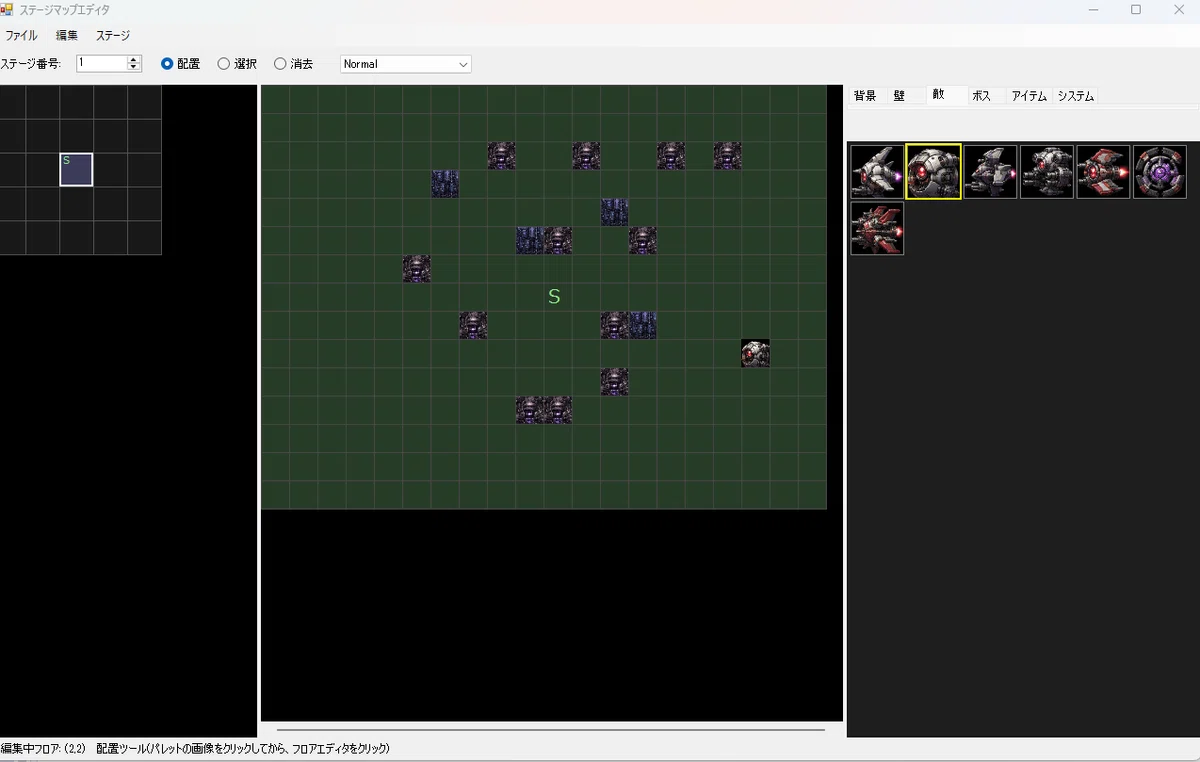
Task: Click the ステージ番号: label
Action: [x=31, y=64]
